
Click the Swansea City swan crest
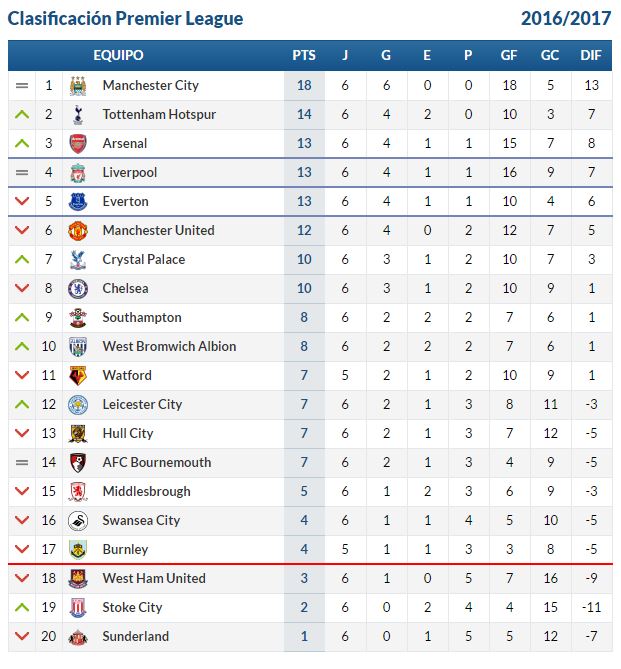tap(78, 521)
